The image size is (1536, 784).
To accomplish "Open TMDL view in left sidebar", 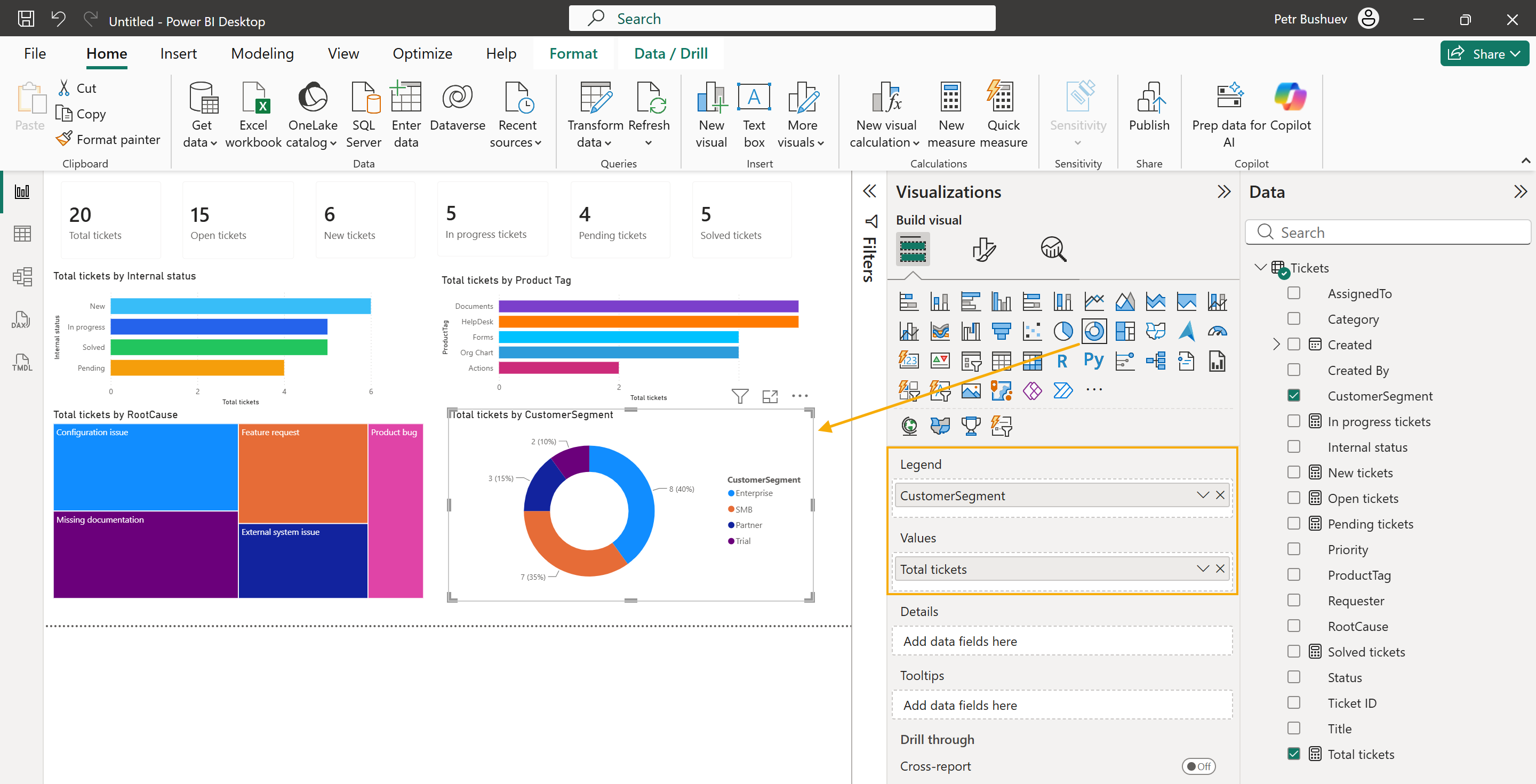I will click(x=22, y=363).
